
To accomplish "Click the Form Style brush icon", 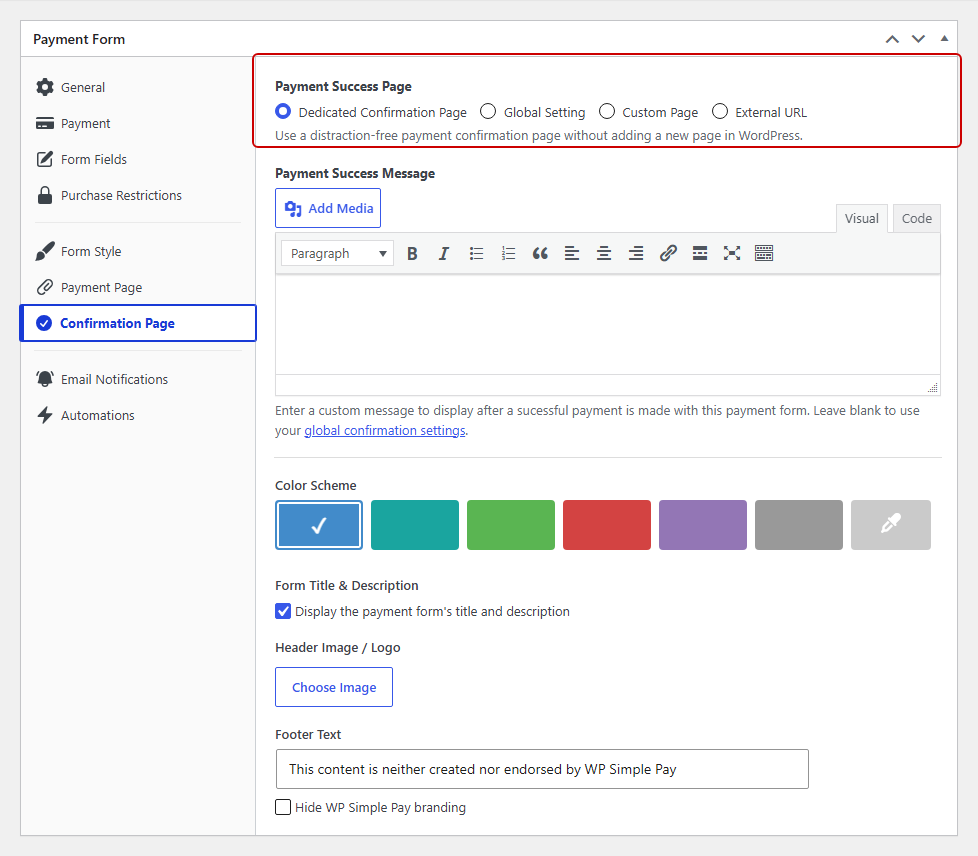I will (x=45, y=251).
